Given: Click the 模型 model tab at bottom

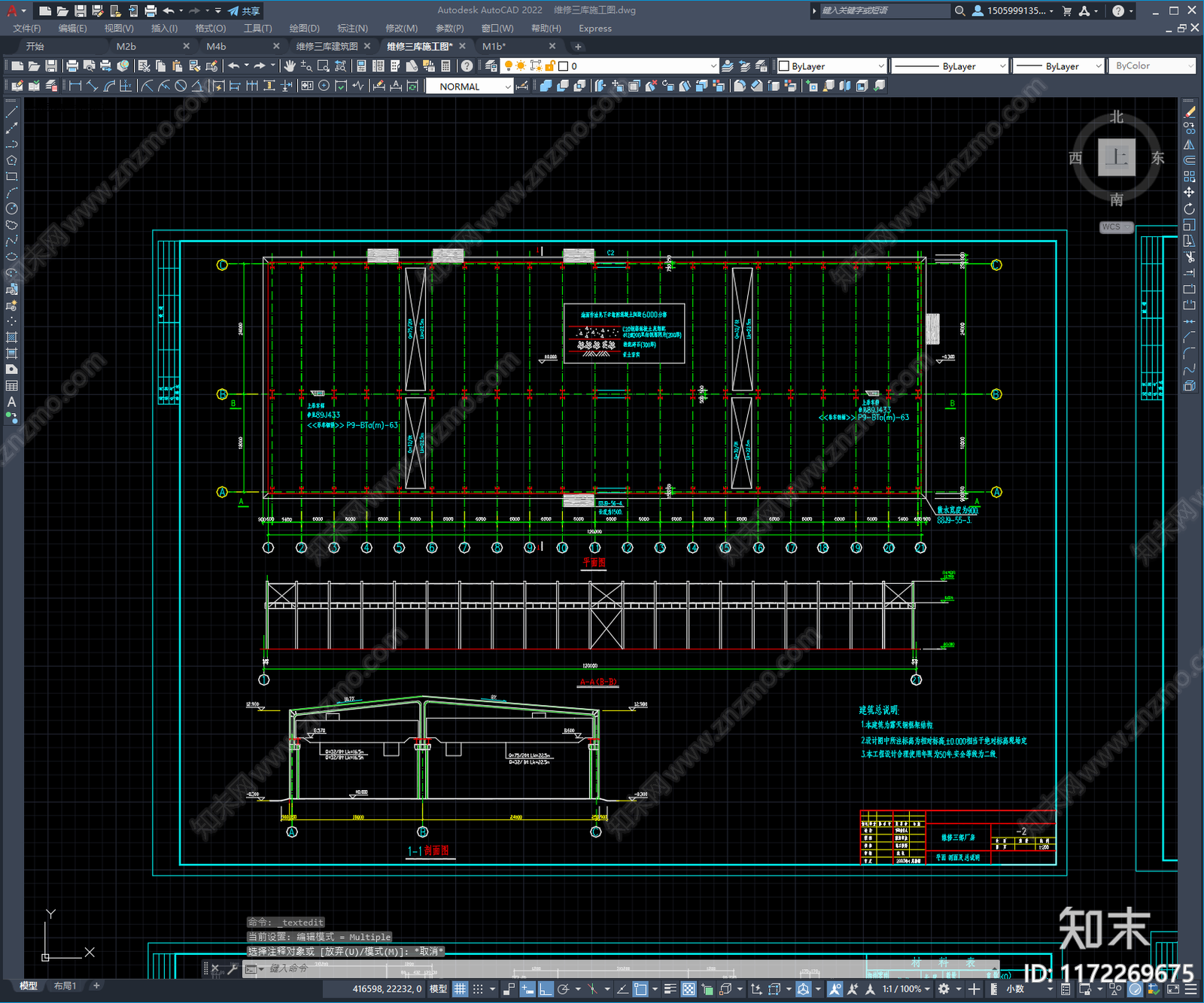Looking at the screenshot, I should [x=28, y=986].
